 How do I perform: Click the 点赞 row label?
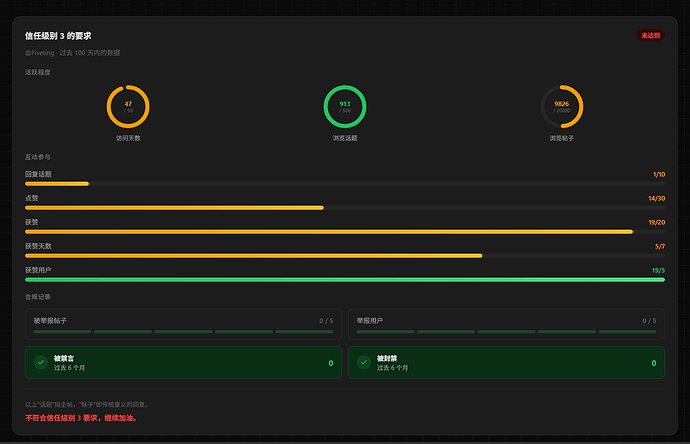[32, 198]
